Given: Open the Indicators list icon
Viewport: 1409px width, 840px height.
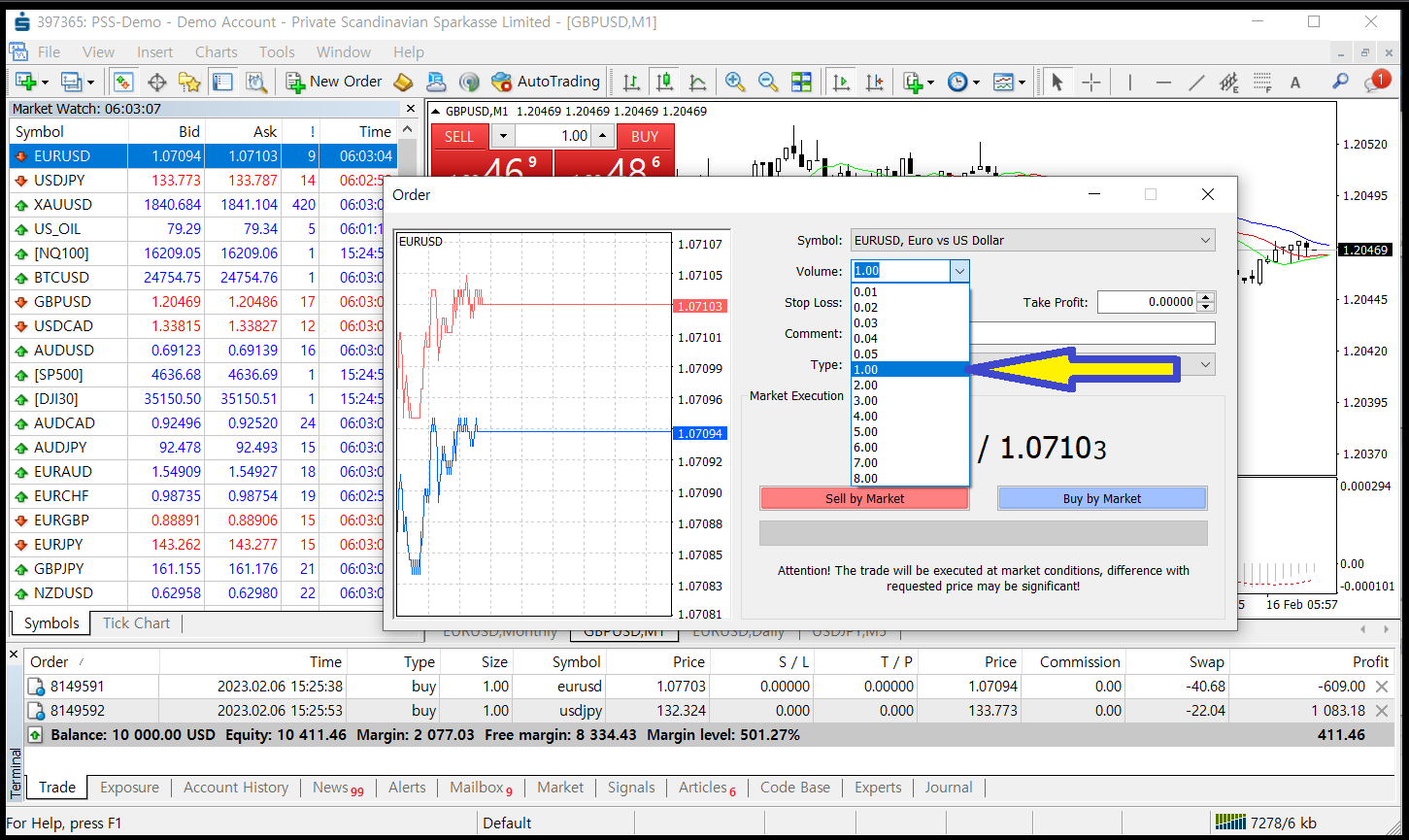Looking at the screenshot, I should (913, 83).
